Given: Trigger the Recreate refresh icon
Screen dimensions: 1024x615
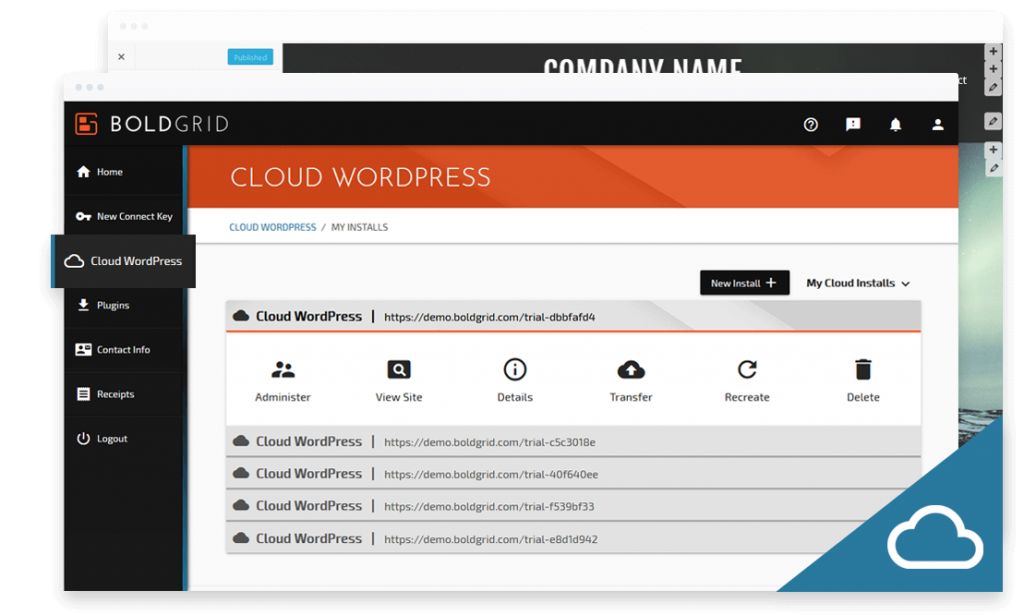Looking at the screenshot, I should (x=746, y=370).
